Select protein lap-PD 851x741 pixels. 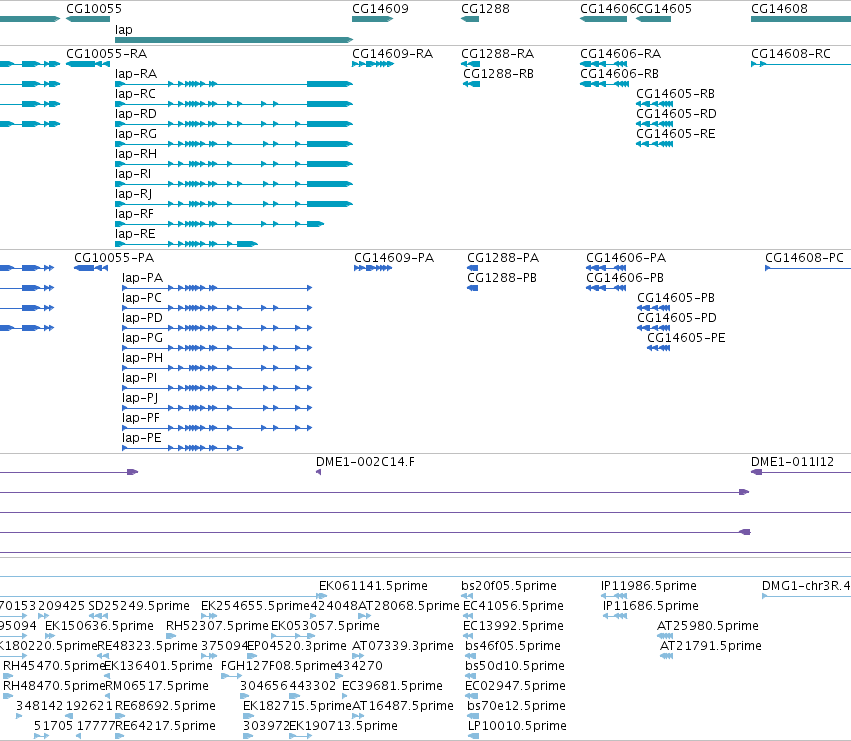tap(217, 328)
